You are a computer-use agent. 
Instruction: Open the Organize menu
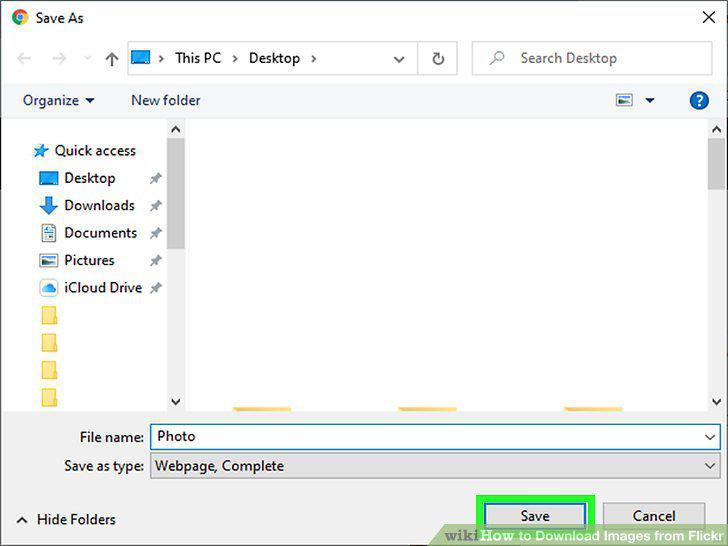coord(58,100)
